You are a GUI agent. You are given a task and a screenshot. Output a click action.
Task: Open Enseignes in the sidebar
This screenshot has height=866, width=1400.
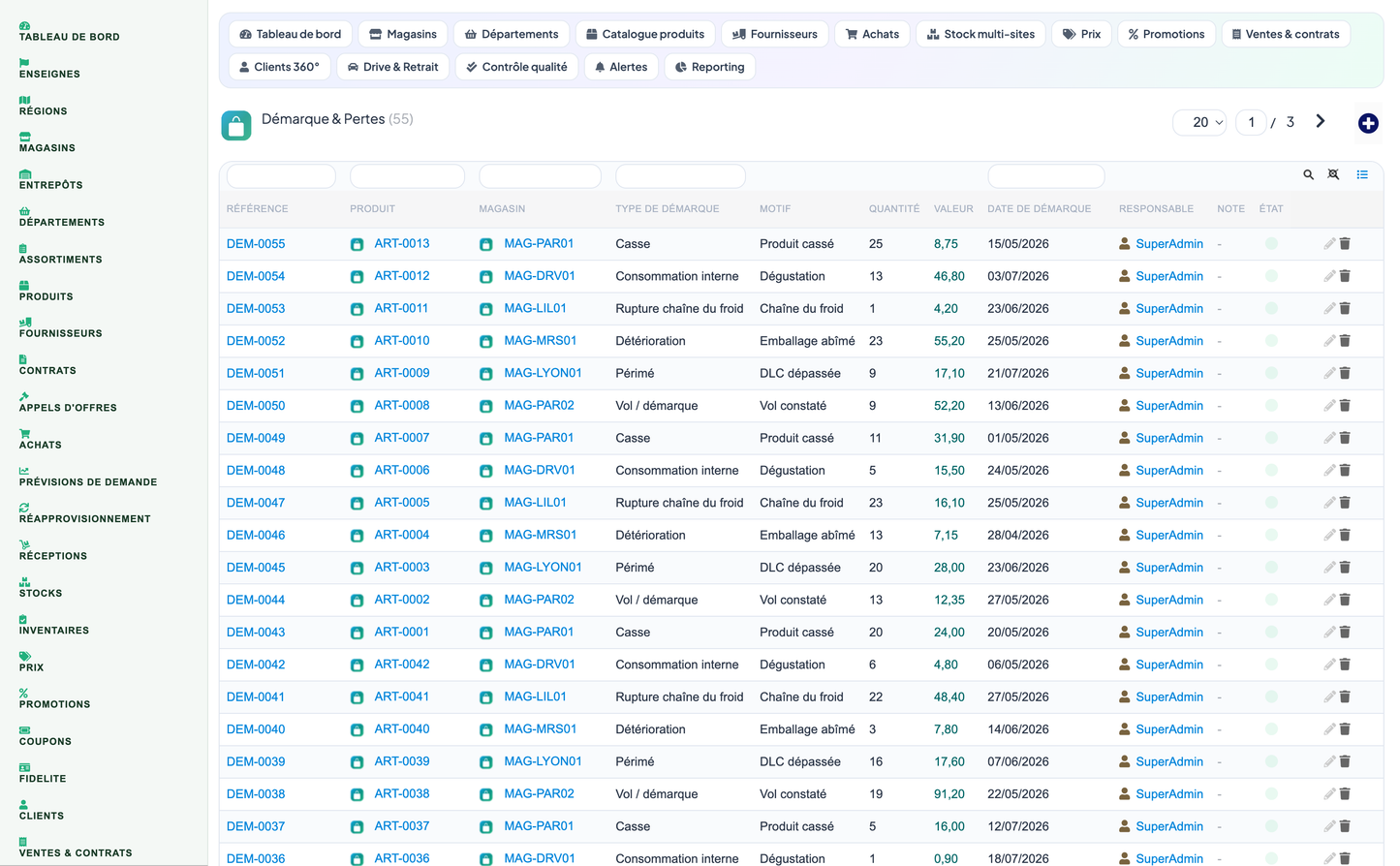click(49, 69)
